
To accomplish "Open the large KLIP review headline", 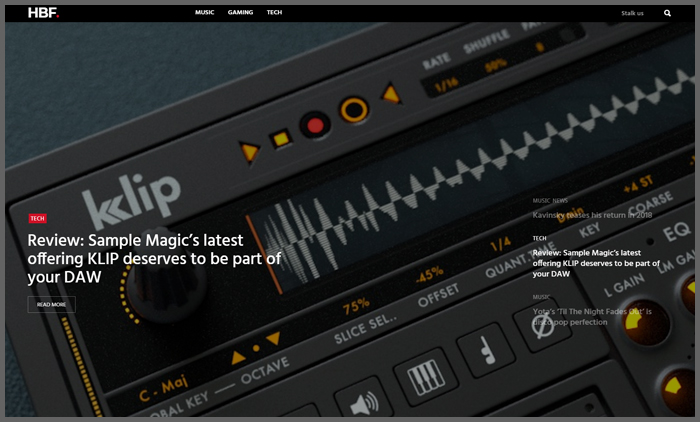I will point(154,259).
